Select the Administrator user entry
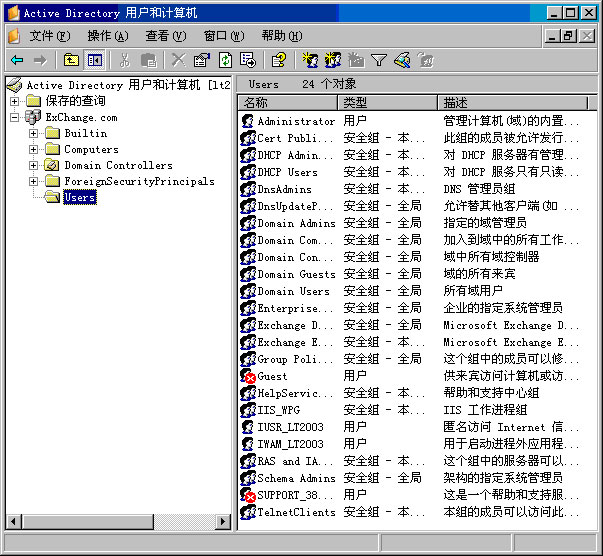 click(296, 121)
